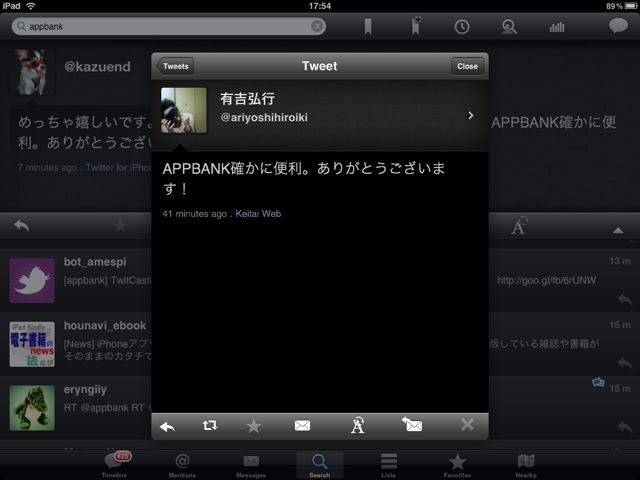Open the http://goo.gl/fb/6rUNW link
This screenshot has width=640, height=480.
click(546, 280)
